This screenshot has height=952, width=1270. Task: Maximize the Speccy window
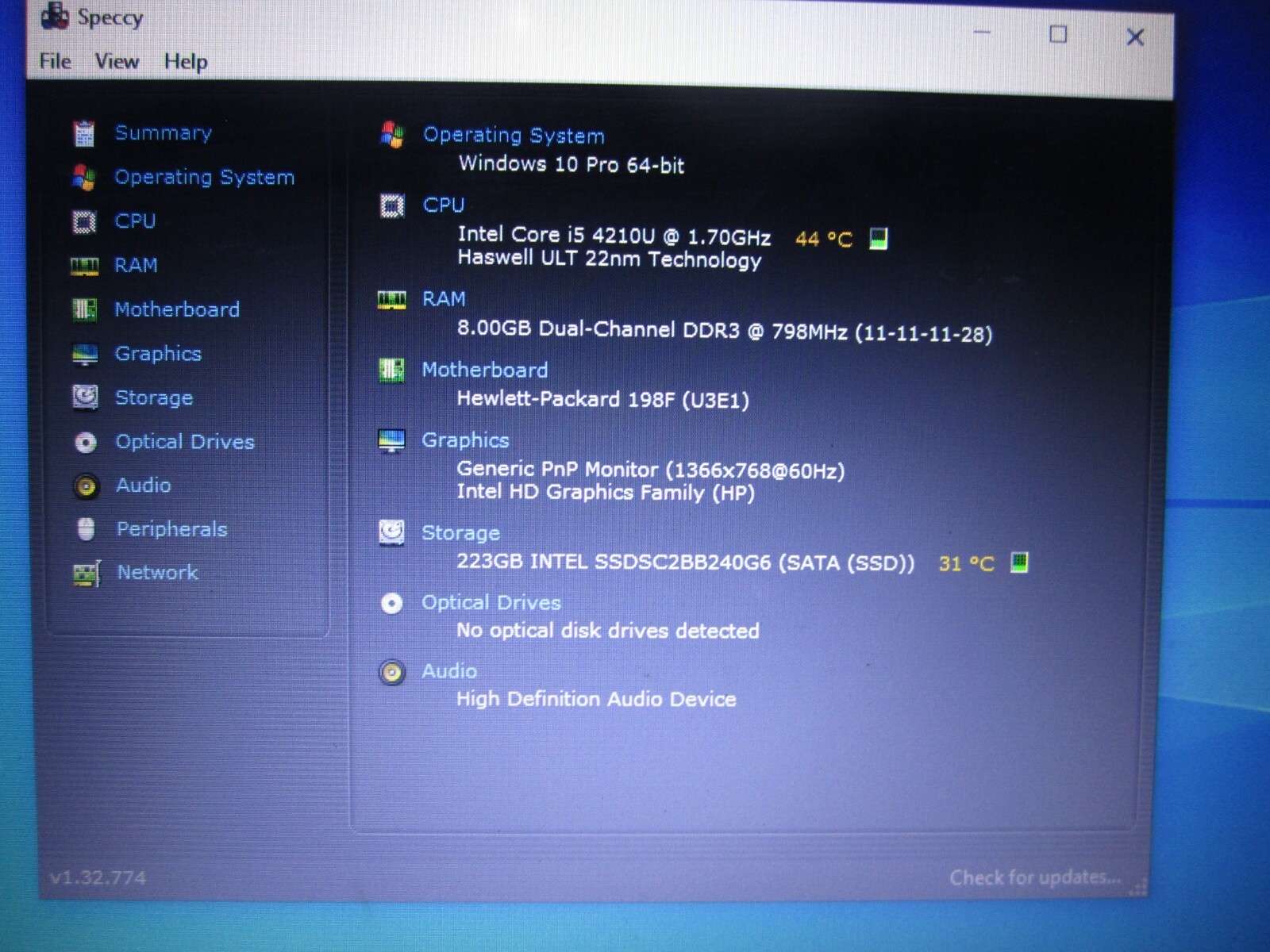click(x=1058, y=34)
